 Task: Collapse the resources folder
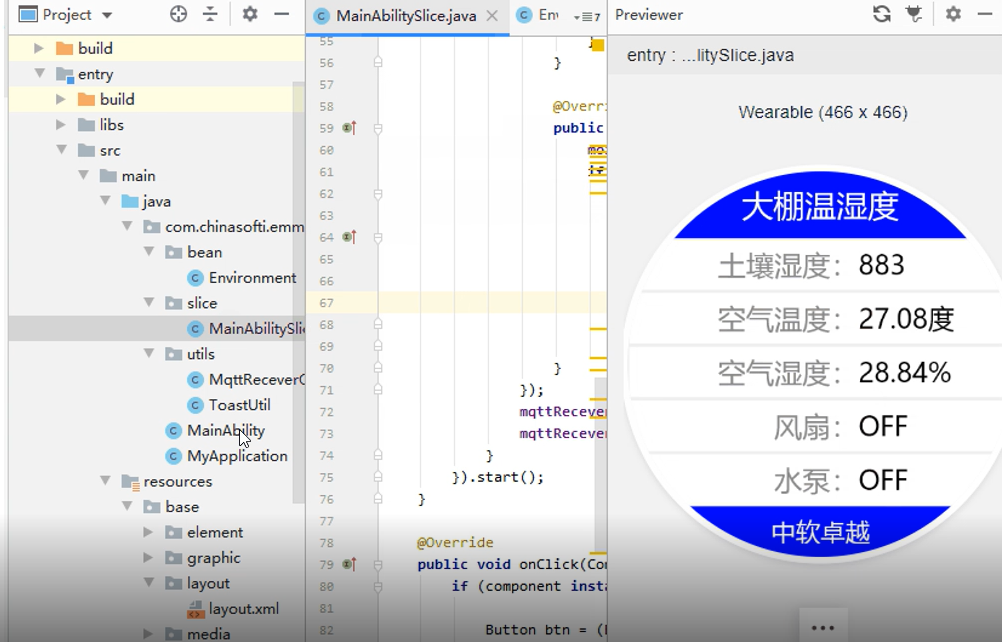click(x=105, y=481)
